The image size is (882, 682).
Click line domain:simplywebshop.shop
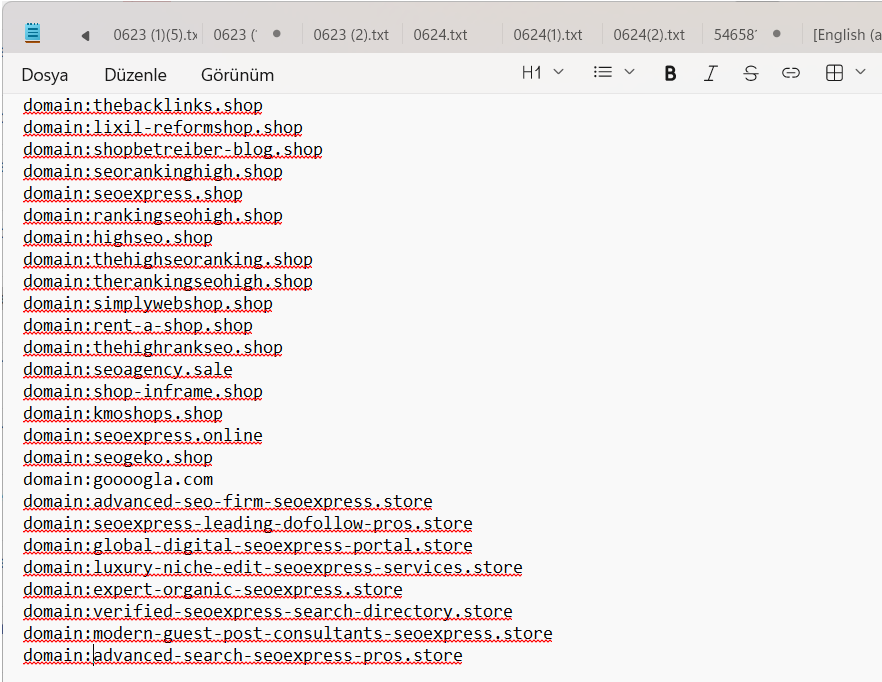point(147,303)
